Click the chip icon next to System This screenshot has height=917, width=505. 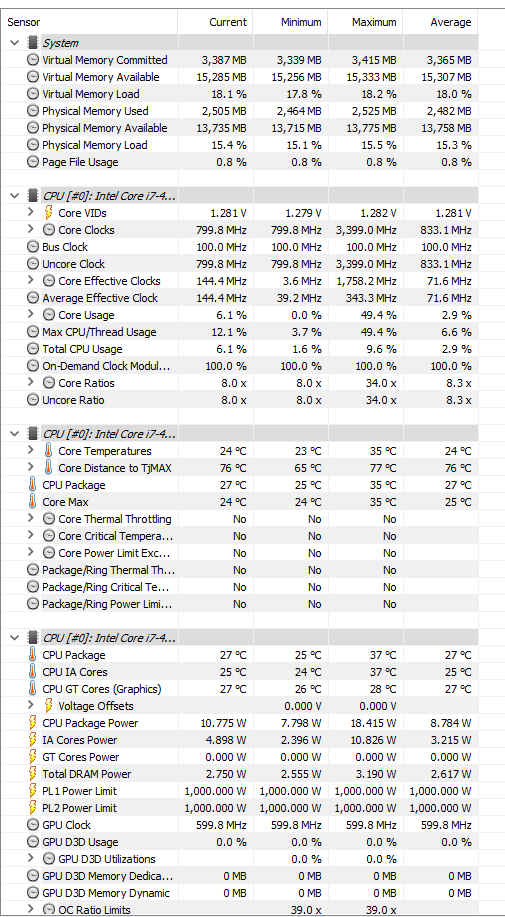[33, 43]
